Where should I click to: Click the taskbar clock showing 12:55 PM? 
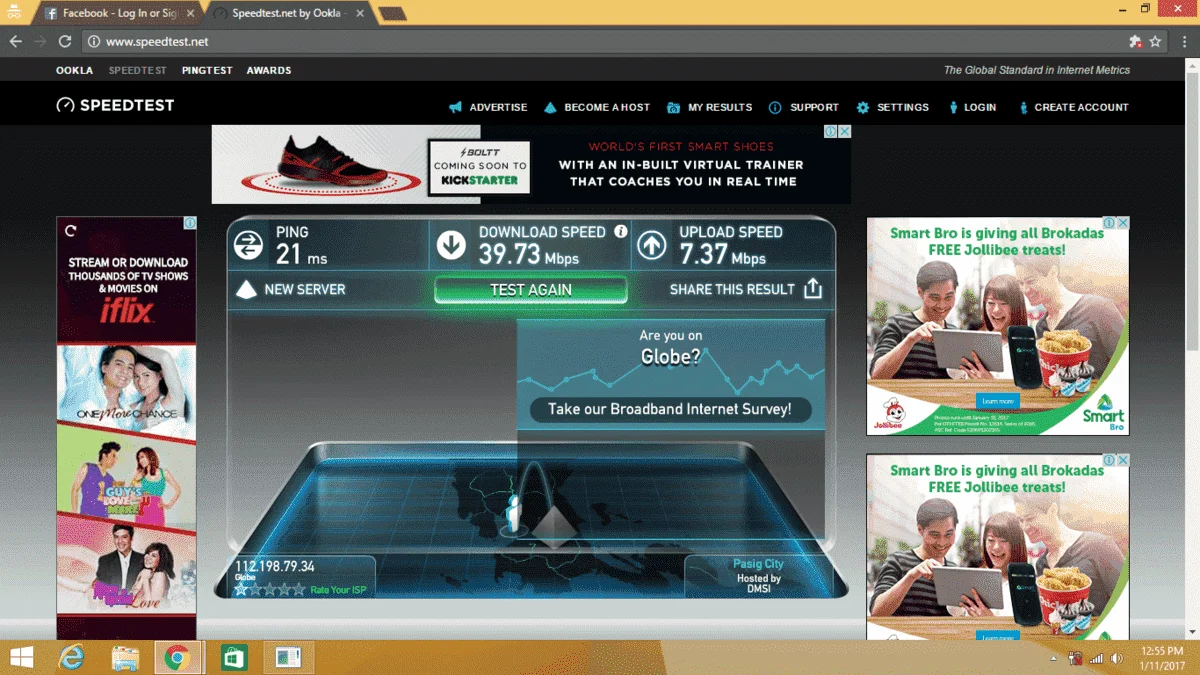tap(1160, 658)
